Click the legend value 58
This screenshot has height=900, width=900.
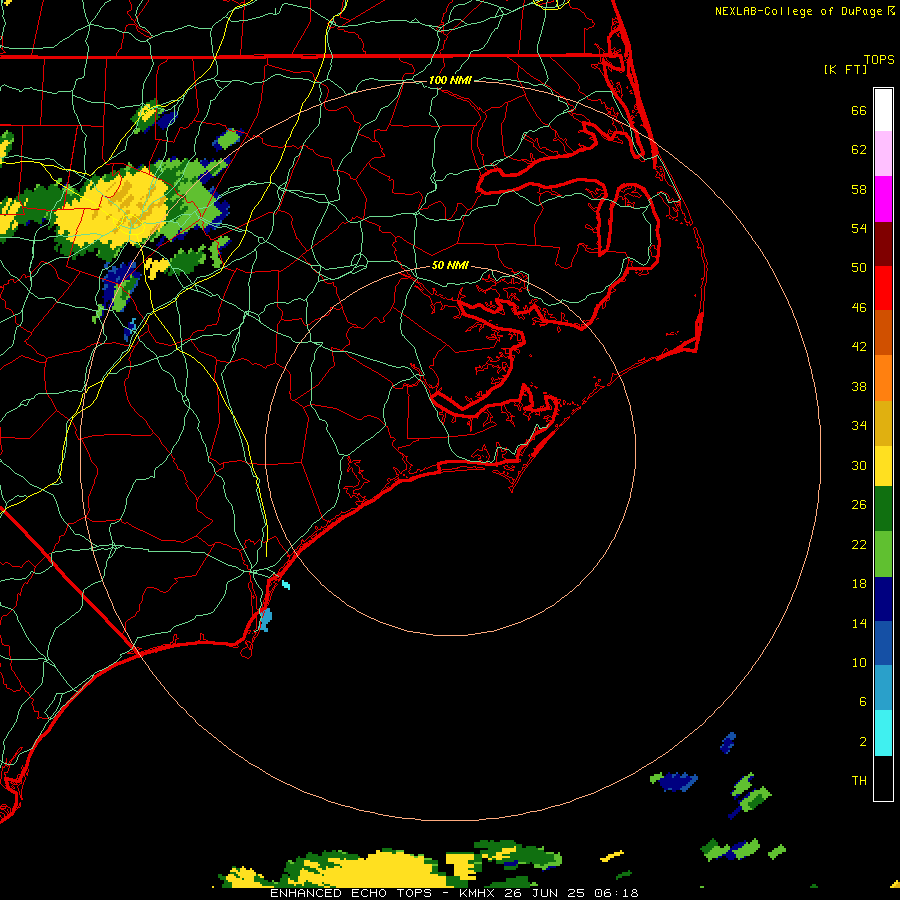tap(859, 189)
